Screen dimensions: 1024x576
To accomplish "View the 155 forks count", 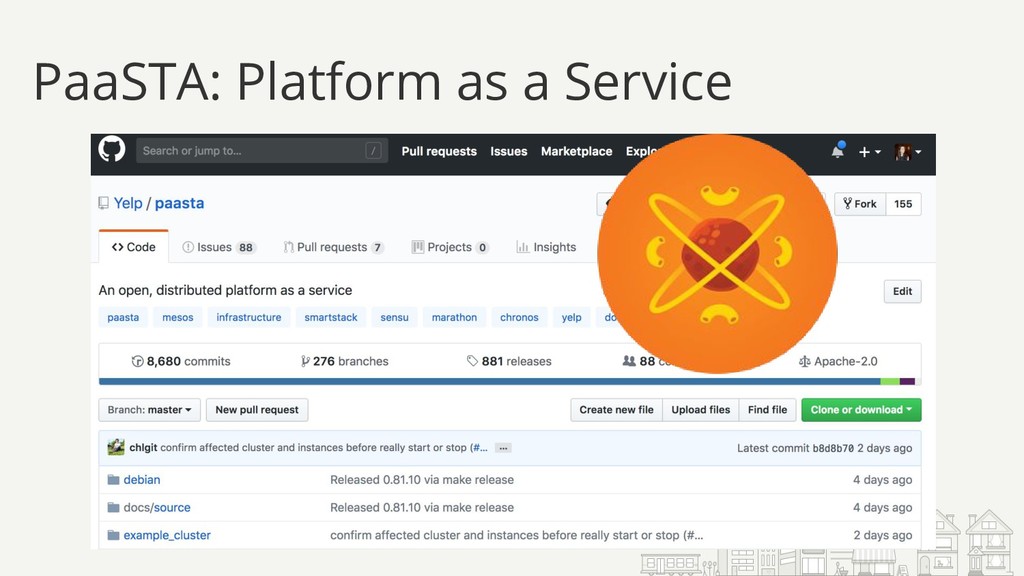I will 903,204.
